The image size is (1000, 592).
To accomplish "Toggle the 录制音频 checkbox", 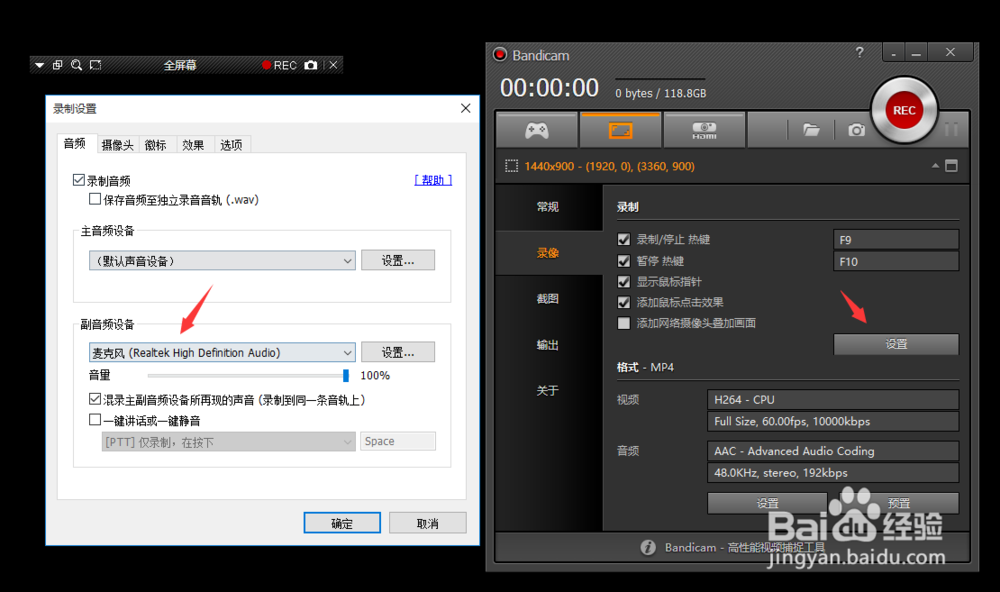I will point(79,181).
